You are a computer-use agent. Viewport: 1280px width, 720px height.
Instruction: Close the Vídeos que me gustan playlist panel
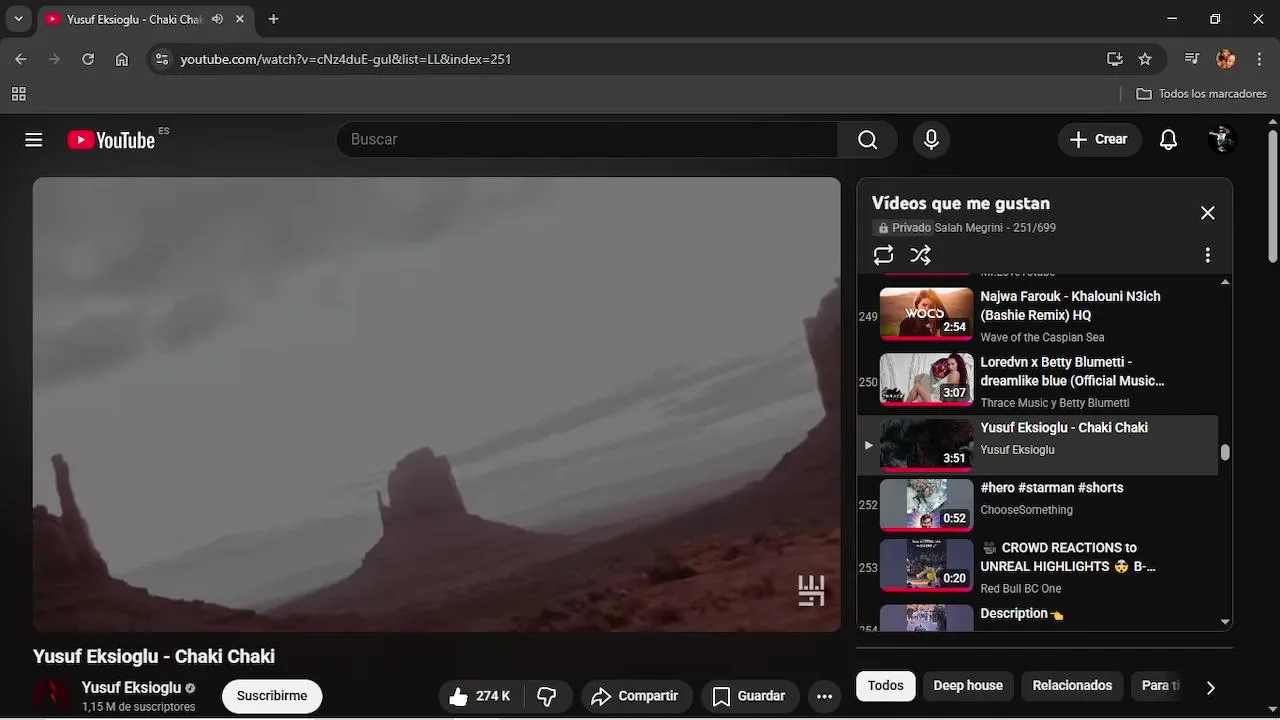tap(1207, 213)
